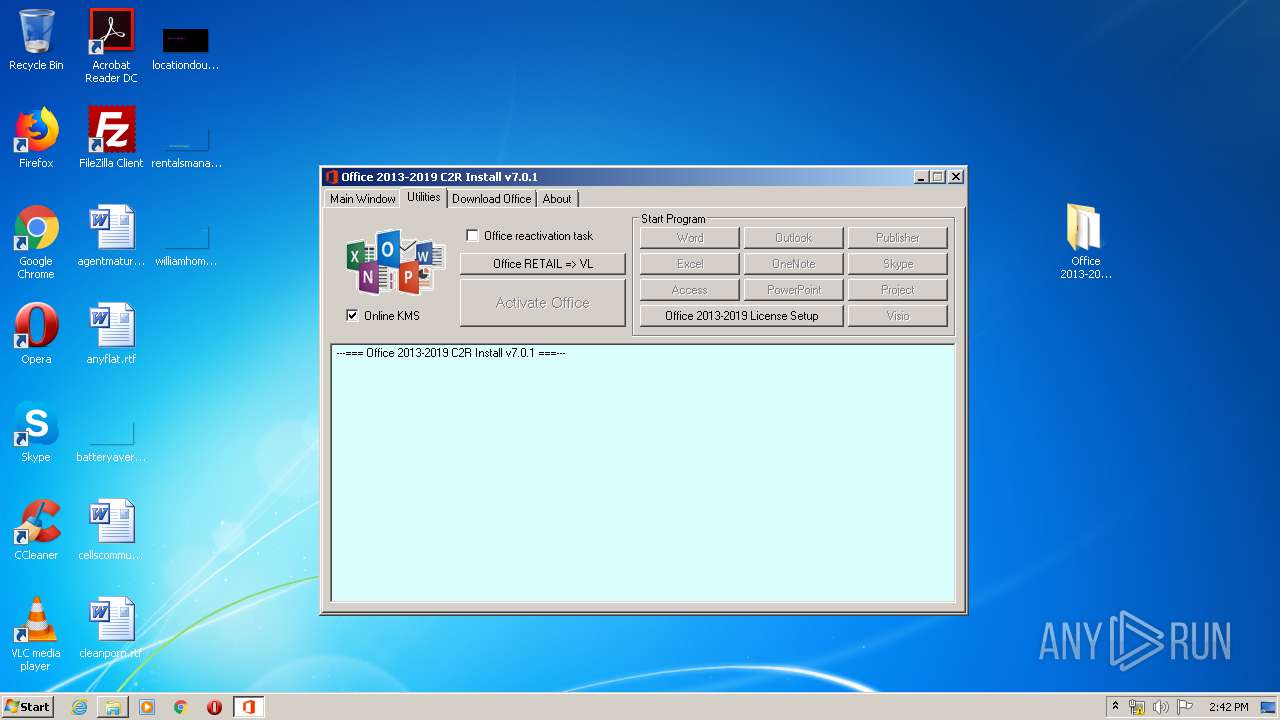Uncheck the Online KMS checkbox
Viewport: 1280px width, 720px height.
click(x=352, y=316)
